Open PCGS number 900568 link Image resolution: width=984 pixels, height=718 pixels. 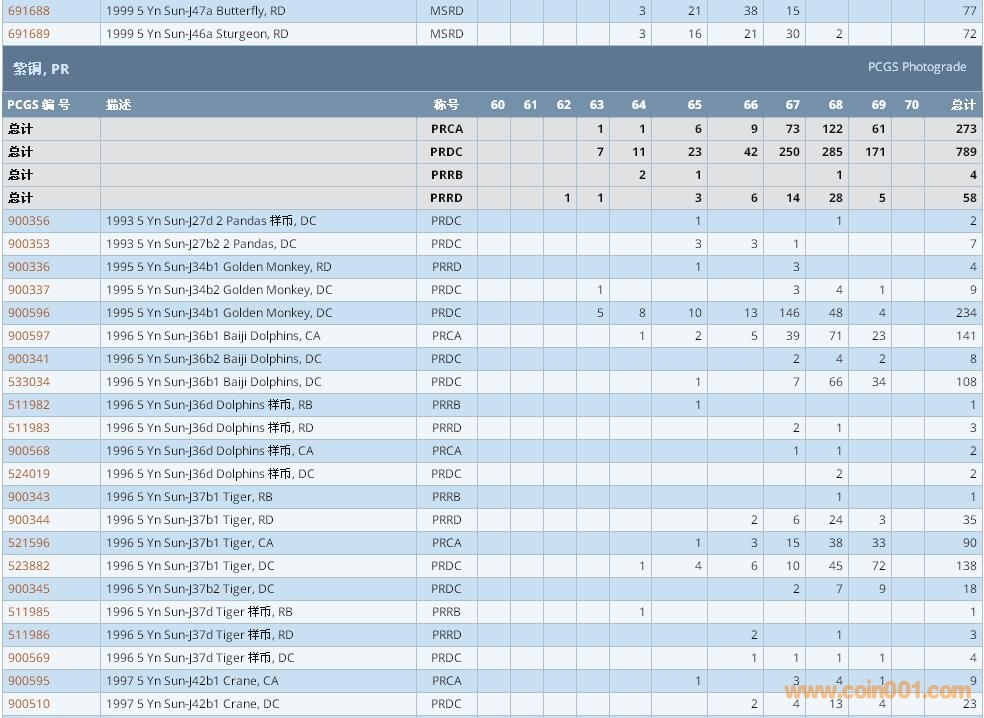[28, 451]
